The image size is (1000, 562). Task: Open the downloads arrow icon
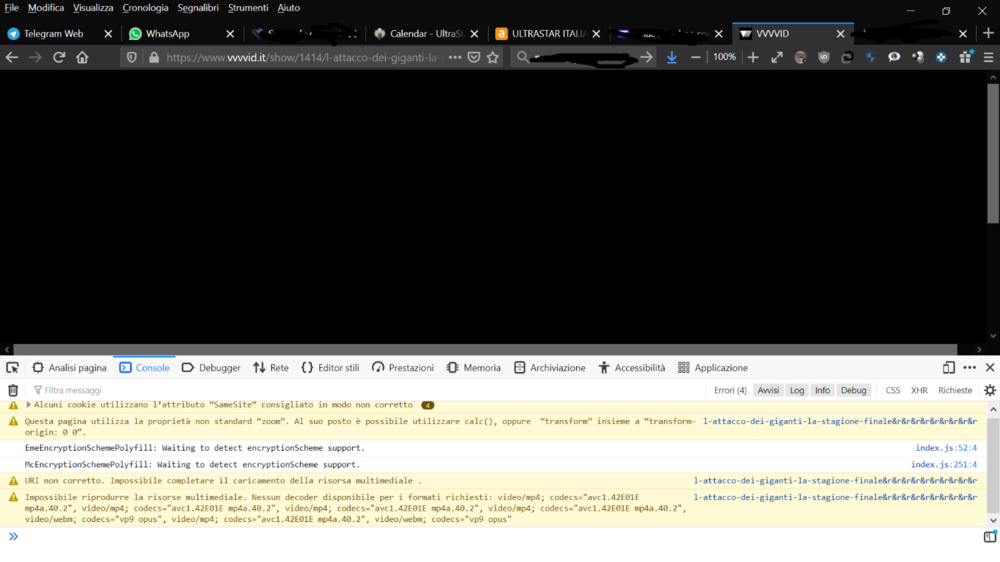click(672, 58)
